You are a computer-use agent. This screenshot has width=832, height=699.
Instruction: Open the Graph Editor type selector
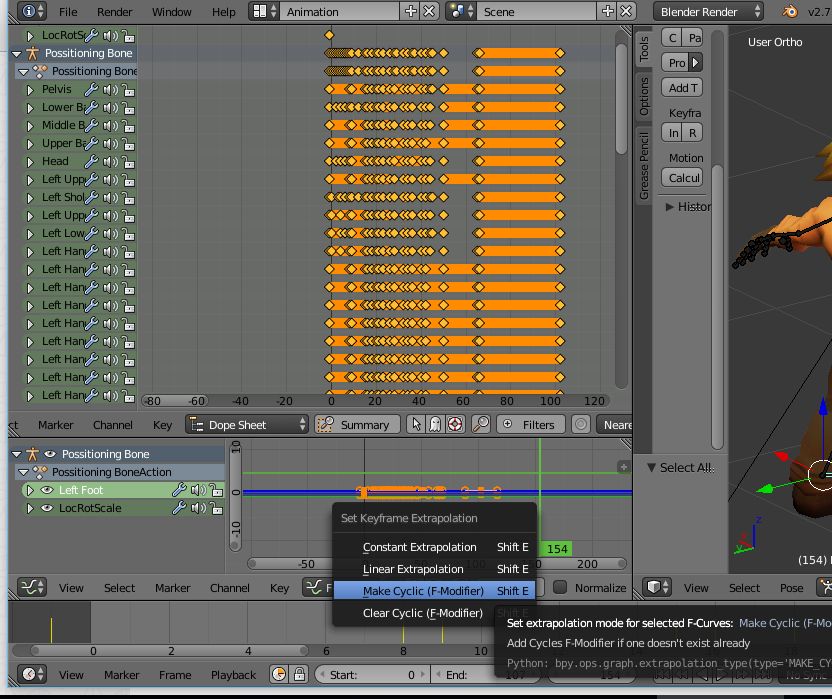32,587
